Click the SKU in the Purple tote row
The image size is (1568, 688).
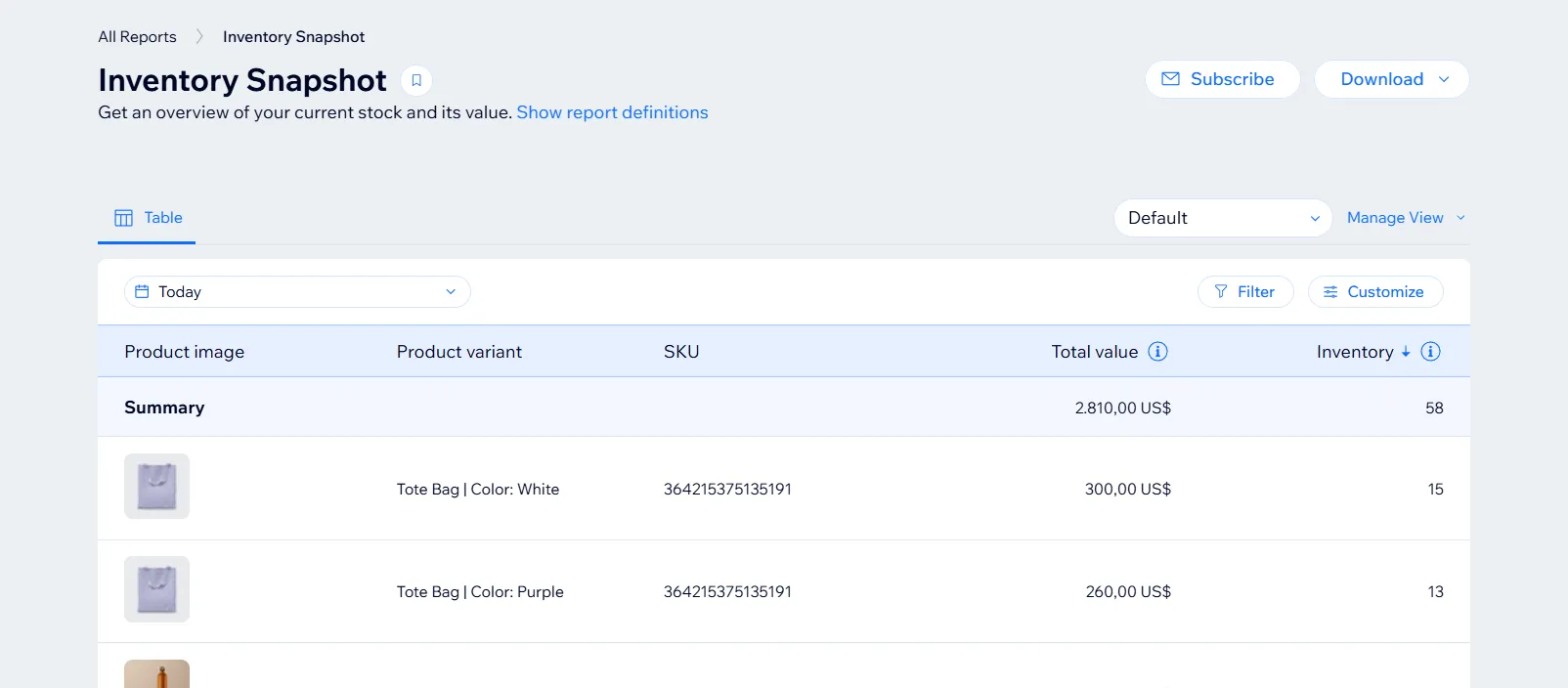[x=727, y=591]
